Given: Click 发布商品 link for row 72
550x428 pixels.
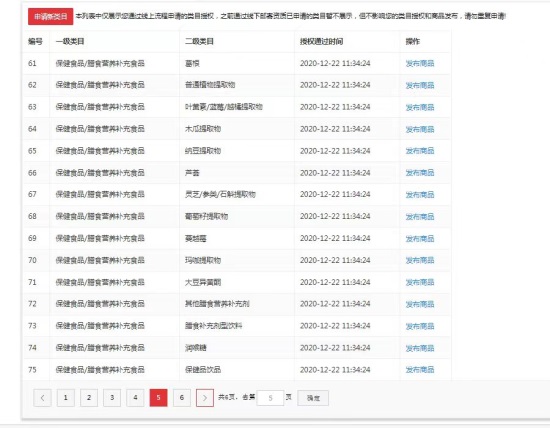Looking at the screenshot, I should point(420,304).
